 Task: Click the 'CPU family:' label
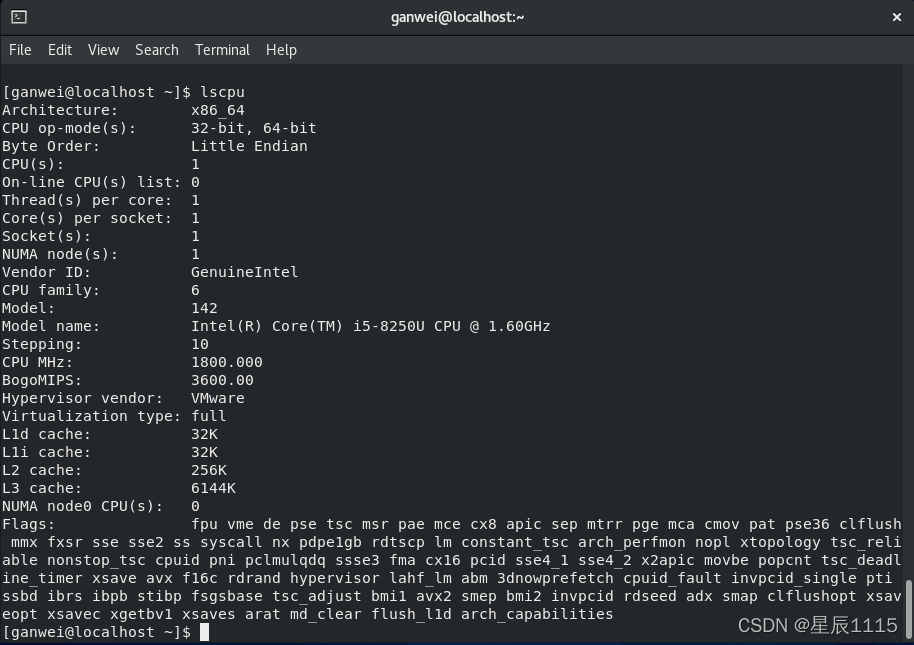[51, 290]
